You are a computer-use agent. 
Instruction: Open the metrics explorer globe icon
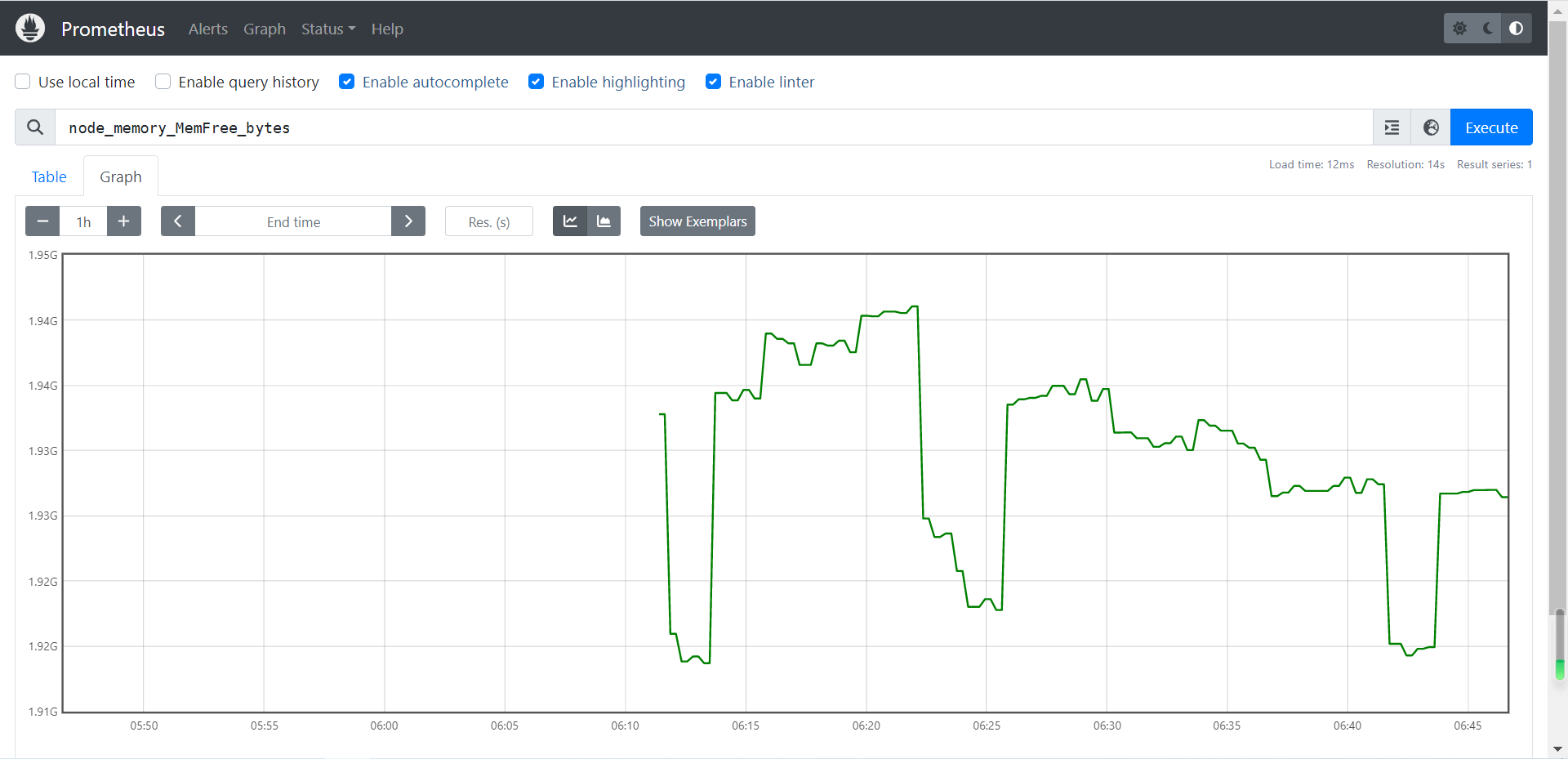pos(1431,127)
